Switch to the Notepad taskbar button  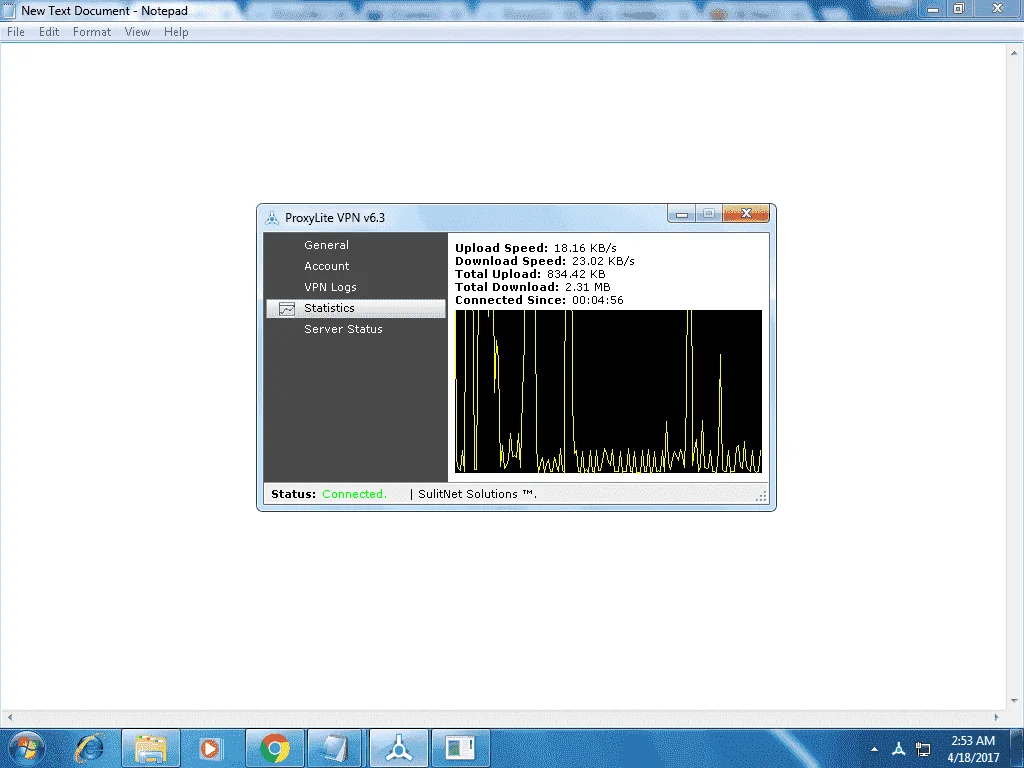pos(335,748)
